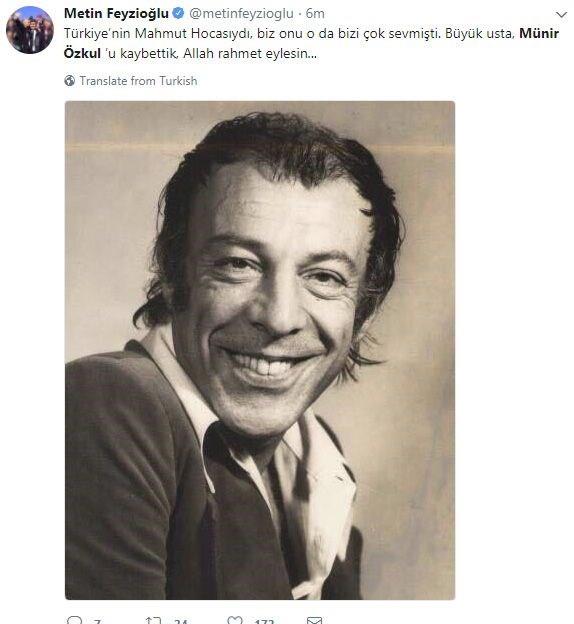
Task: Click the reply count number
Action: (x=97, y=621)
